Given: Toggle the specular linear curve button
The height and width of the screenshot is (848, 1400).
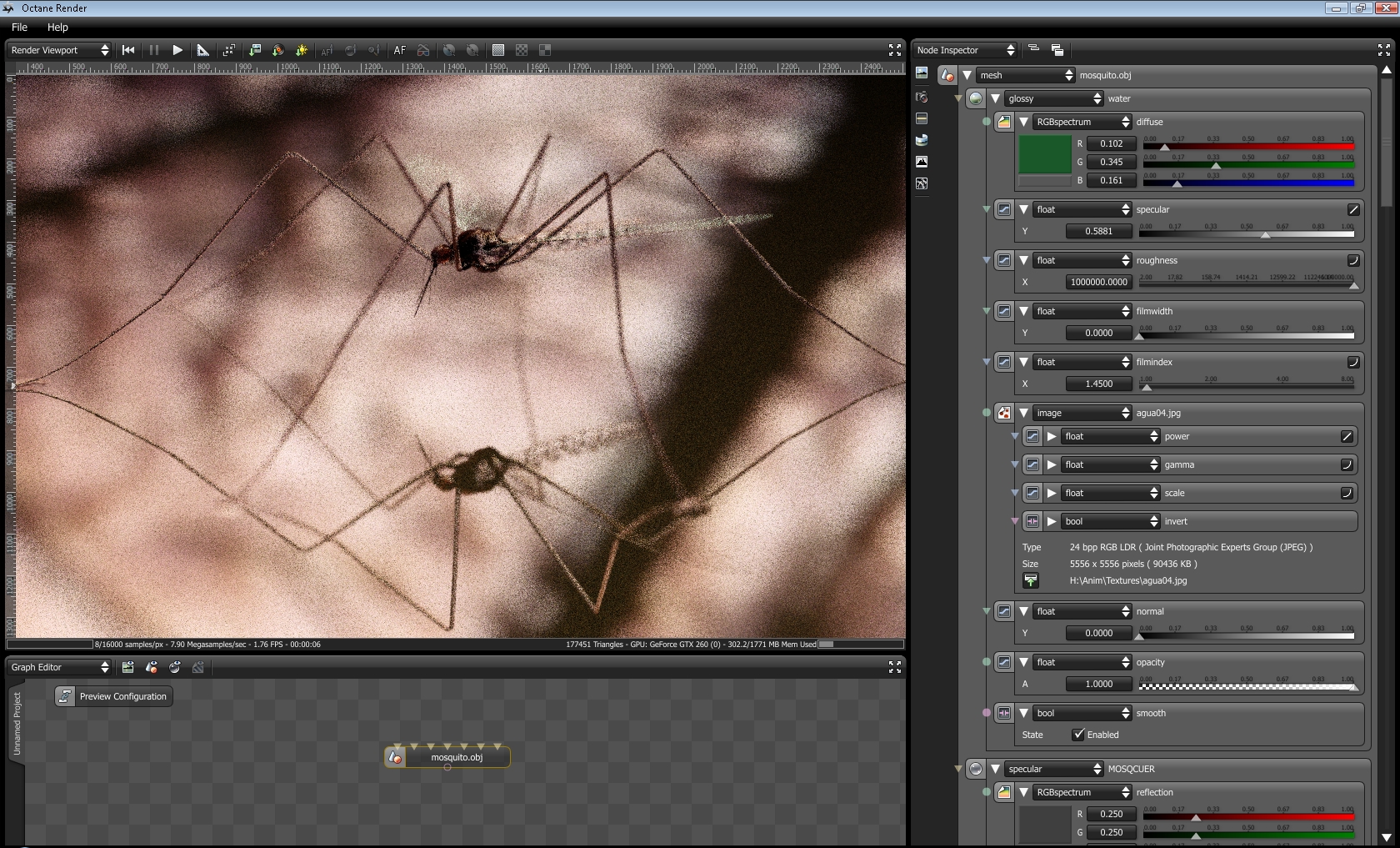Looking at the screenshot, I should (1353, 209).
